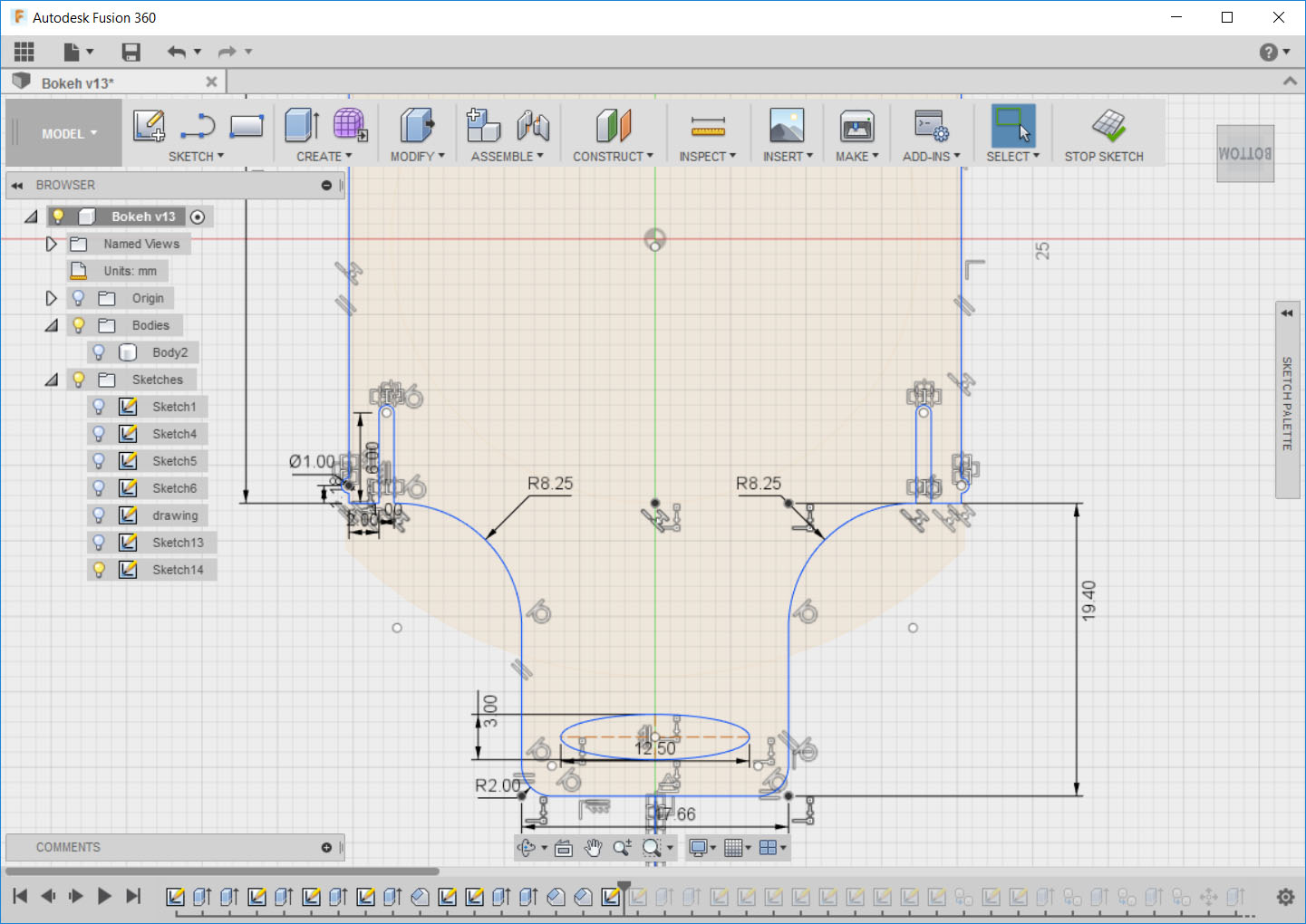Image resolution: width=1306 pixels, height=924 pixels.
Task: Click the Zoom navigation icon
Action: click(x=622, y=848)
